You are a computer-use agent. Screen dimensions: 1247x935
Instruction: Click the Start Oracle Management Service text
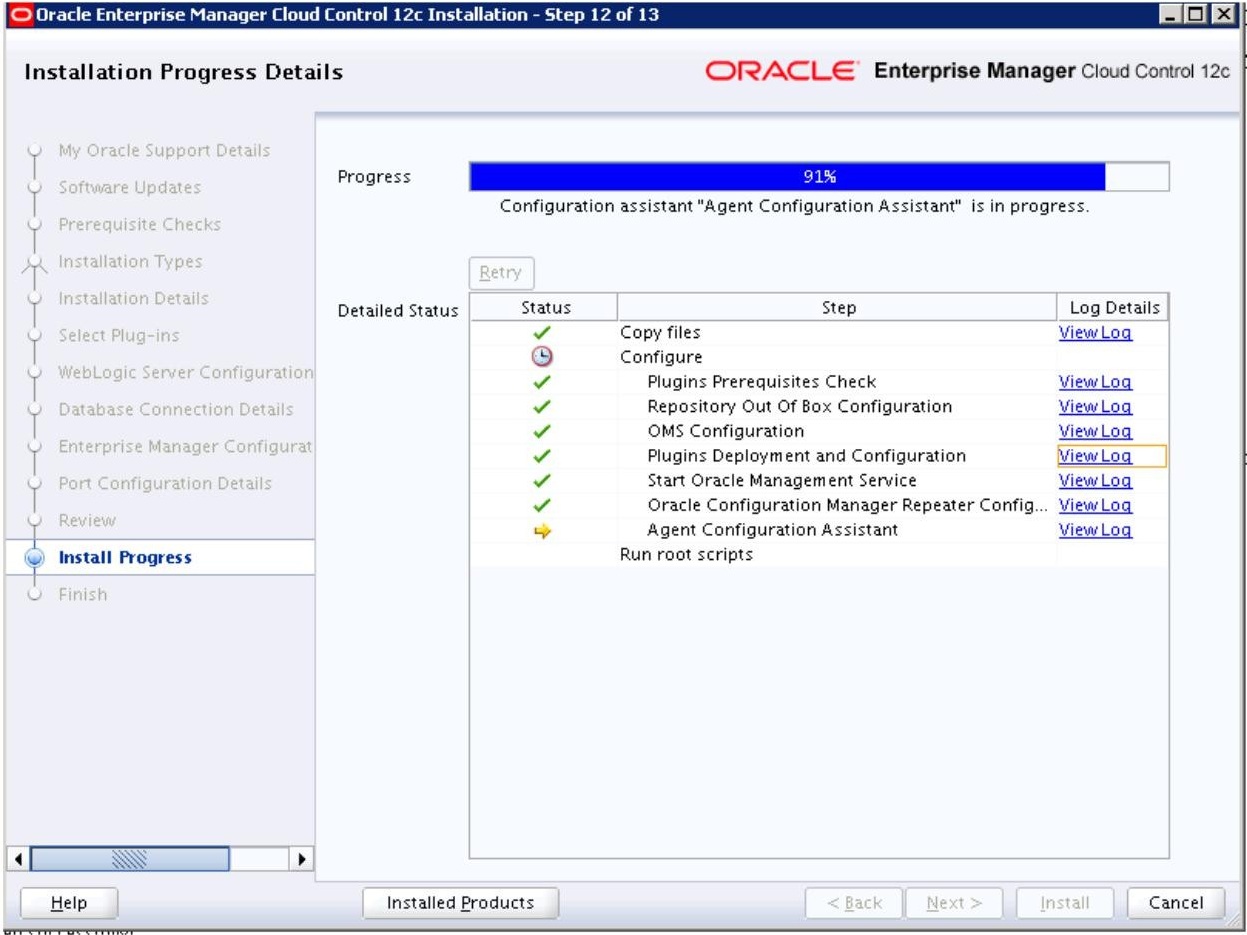[782, 481]
